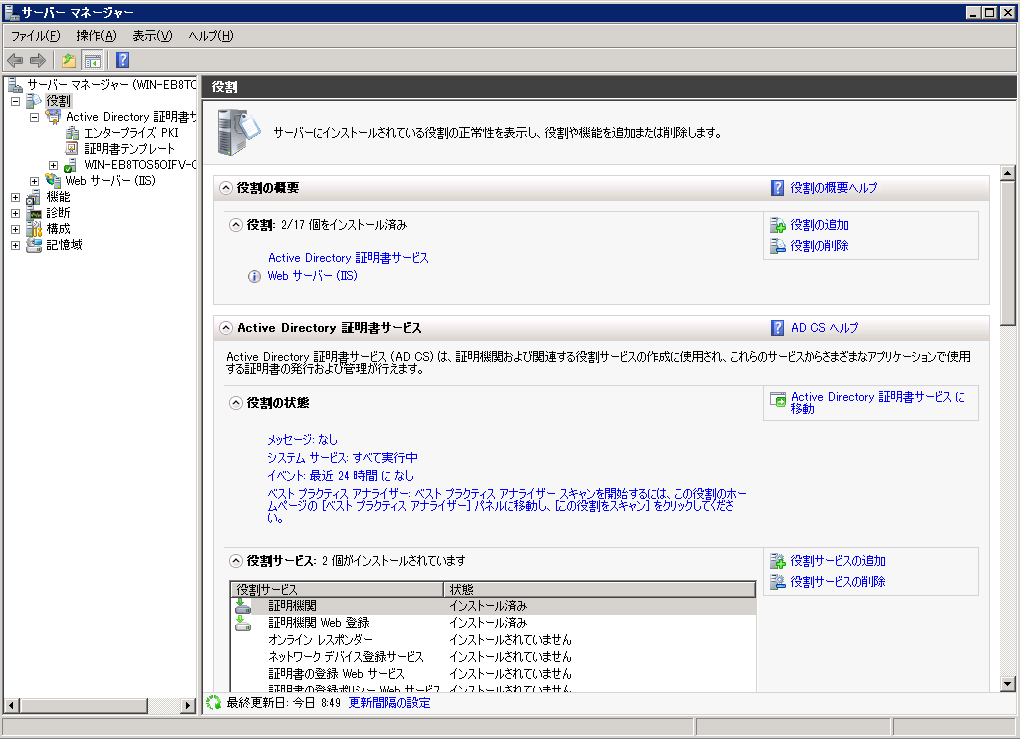Click the エンタープライズ PKI tree icon
1020x739 pixels.
point(72,133)
